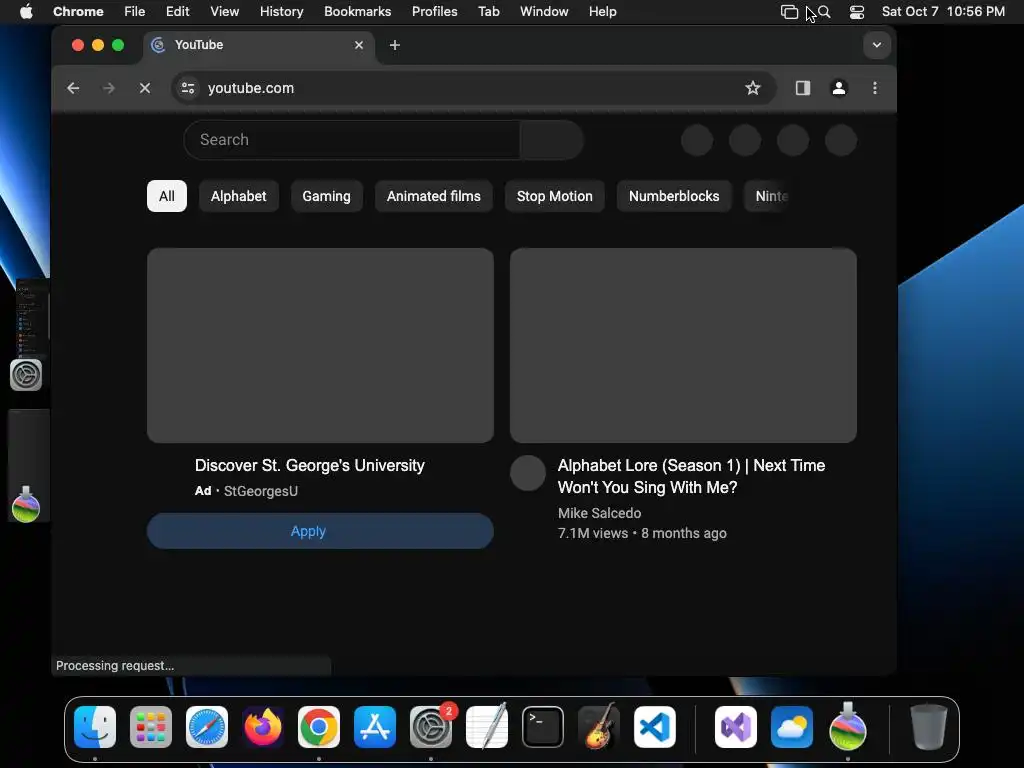Open Control Center in menu bar
This screenshot has width=1024, height=768.
(857, 12)
